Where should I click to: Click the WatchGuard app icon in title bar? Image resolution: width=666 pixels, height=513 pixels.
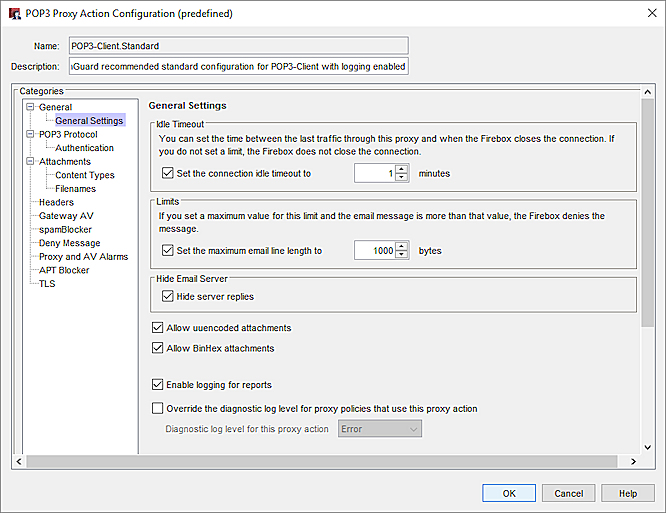click(x=15, y=14)
